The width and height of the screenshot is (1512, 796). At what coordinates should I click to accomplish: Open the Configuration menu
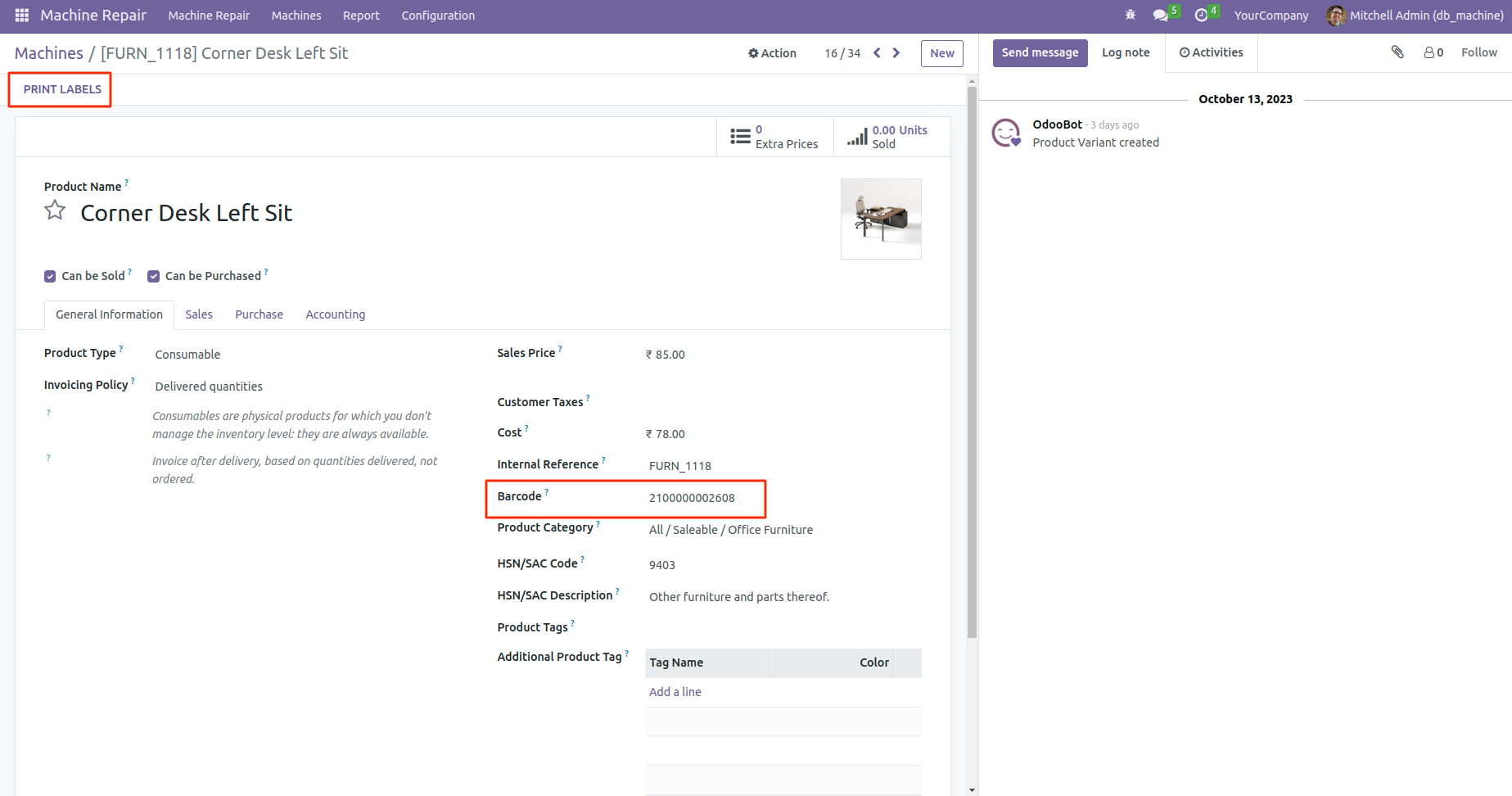pos(438,16)
